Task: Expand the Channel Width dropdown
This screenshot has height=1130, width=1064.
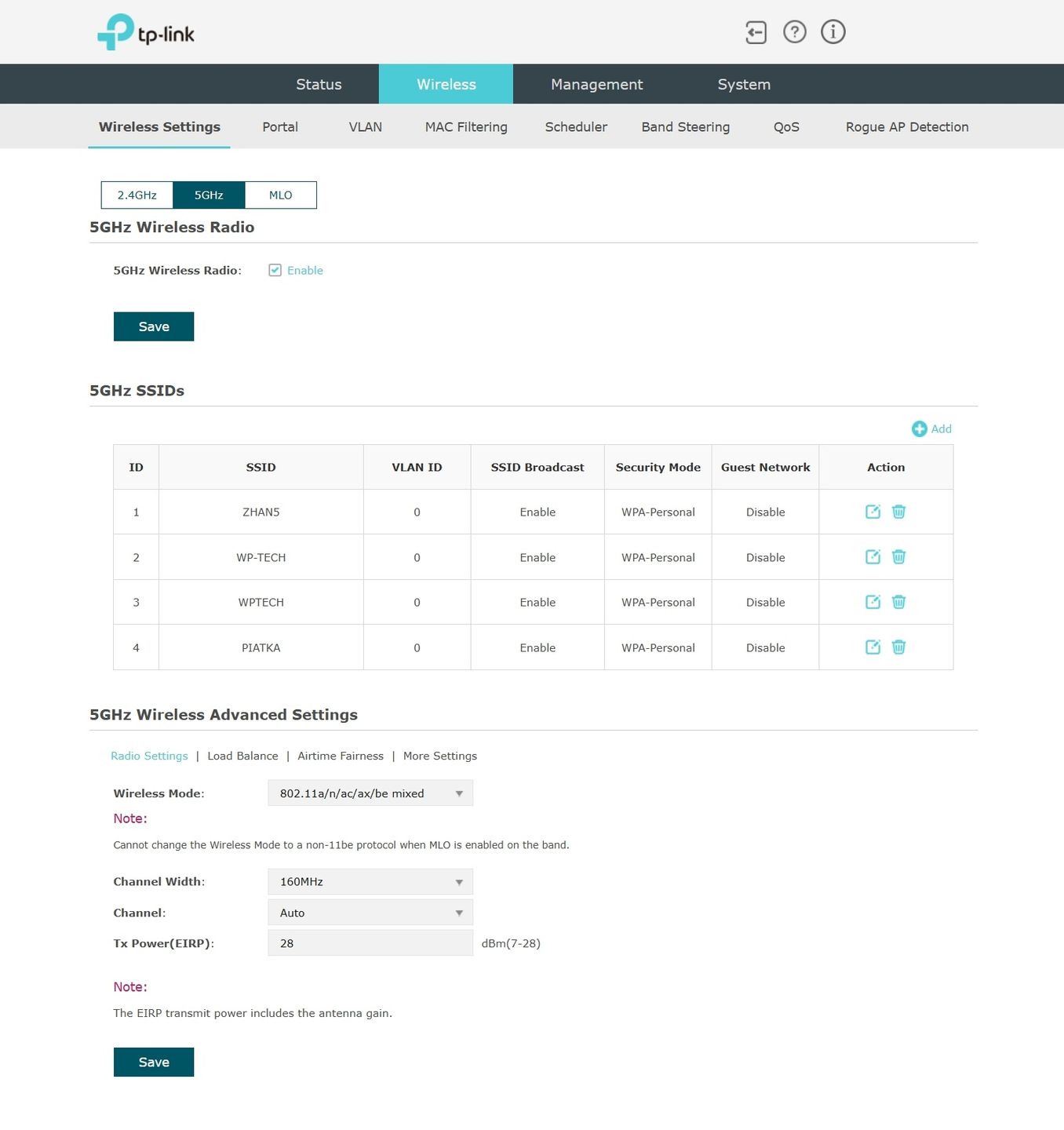Action: pos(370,882)
